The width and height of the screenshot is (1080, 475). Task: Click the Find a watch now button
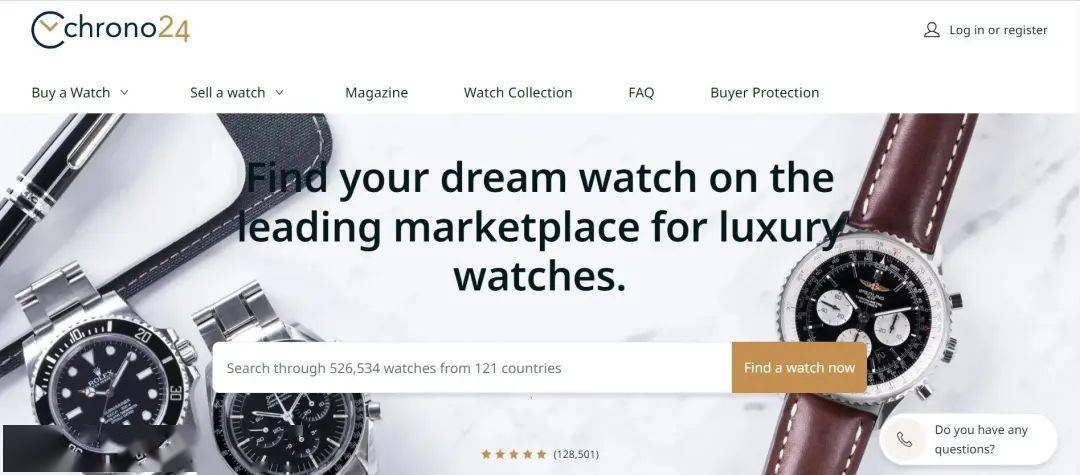pos(799,368)
